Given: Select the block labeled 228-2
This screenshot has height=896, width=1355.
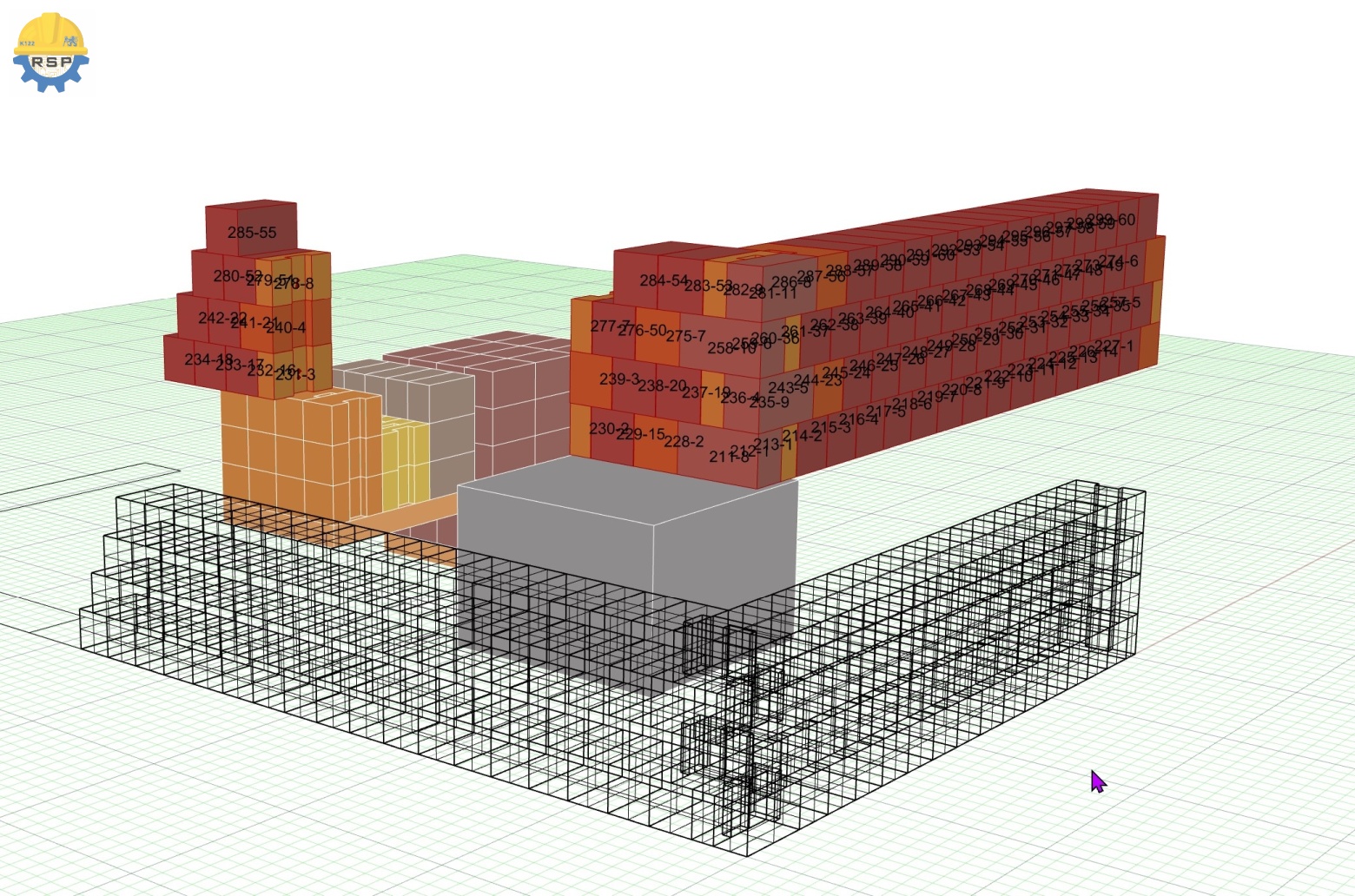Looking at the screenshot, I should (684, 441).
